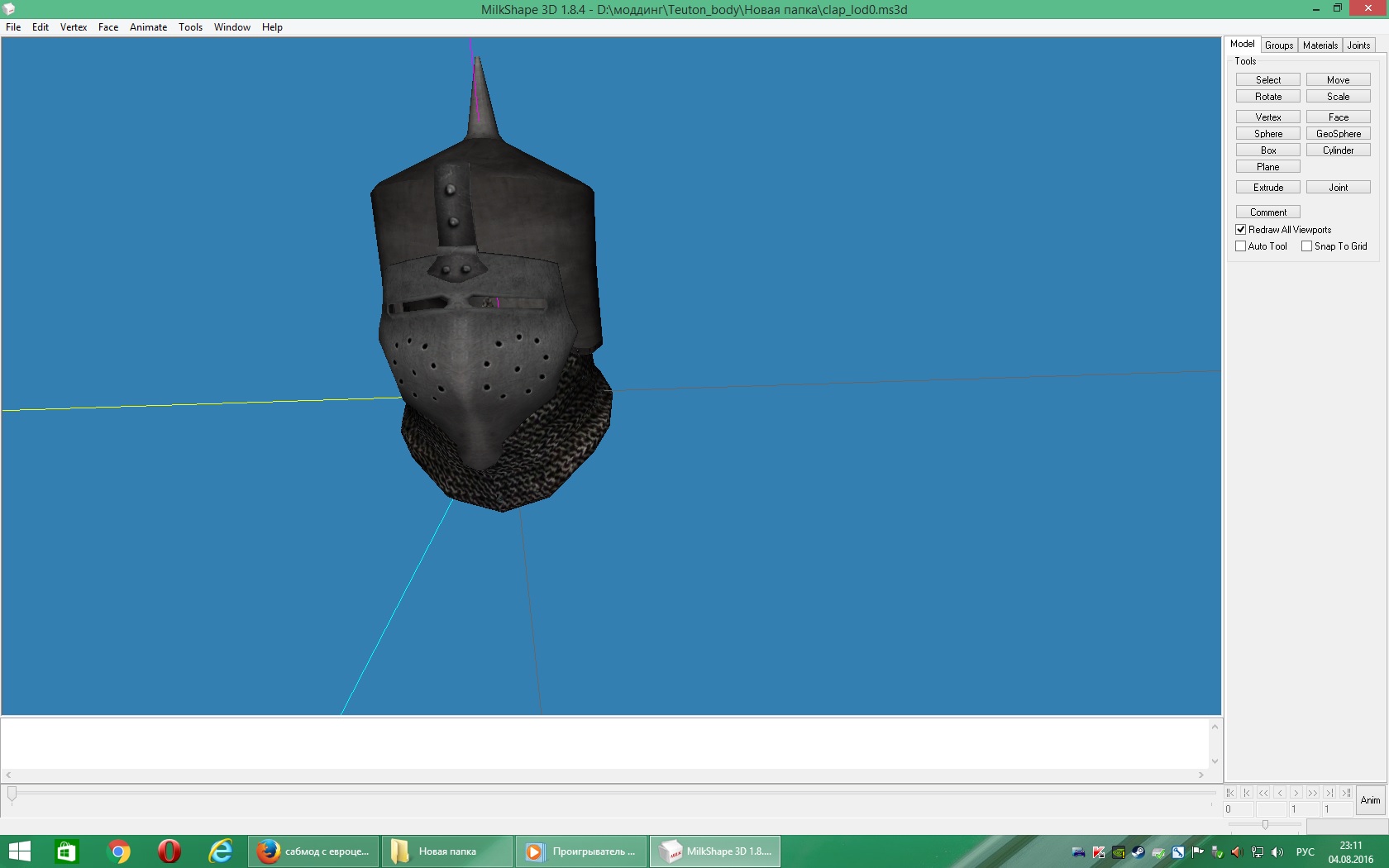The image size is (1389, 868).
Task: Switch to the Materials tab
Action: point(1320,45)
